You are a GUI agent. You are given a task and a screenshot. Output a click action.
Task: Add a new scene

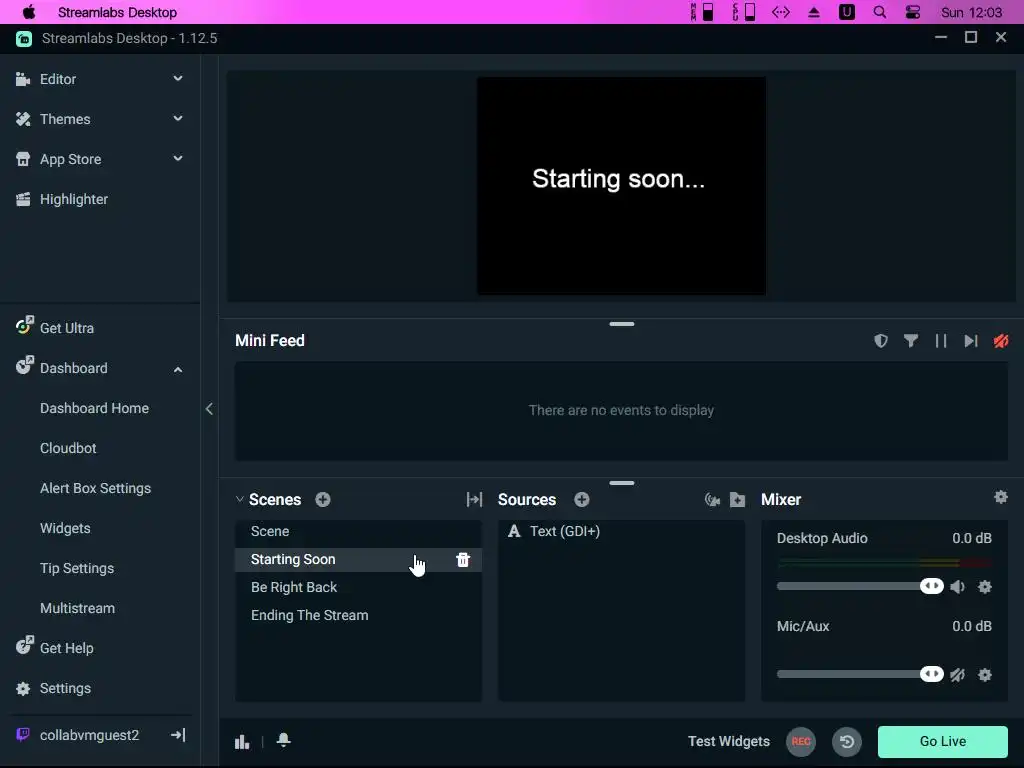[323, 500]
